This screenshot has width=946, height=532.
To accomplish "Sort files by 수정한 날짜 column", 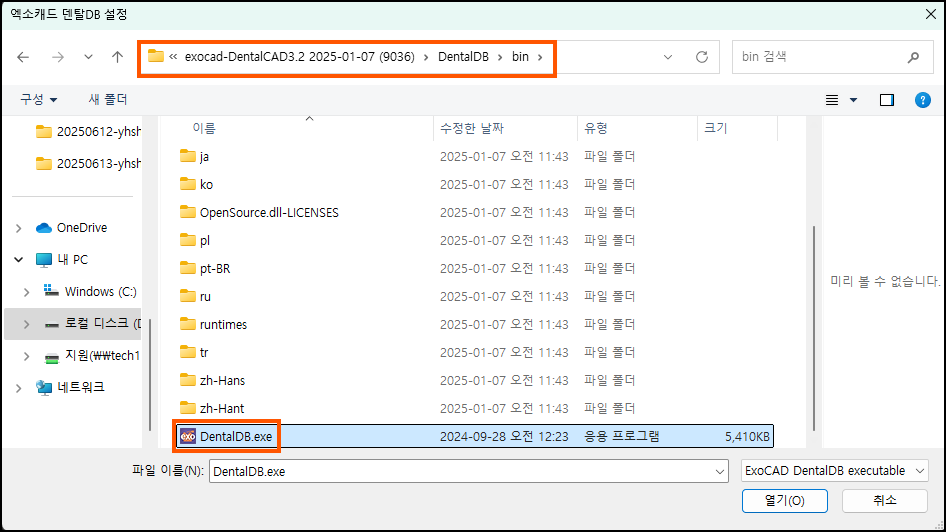I will tap(472, 128).
